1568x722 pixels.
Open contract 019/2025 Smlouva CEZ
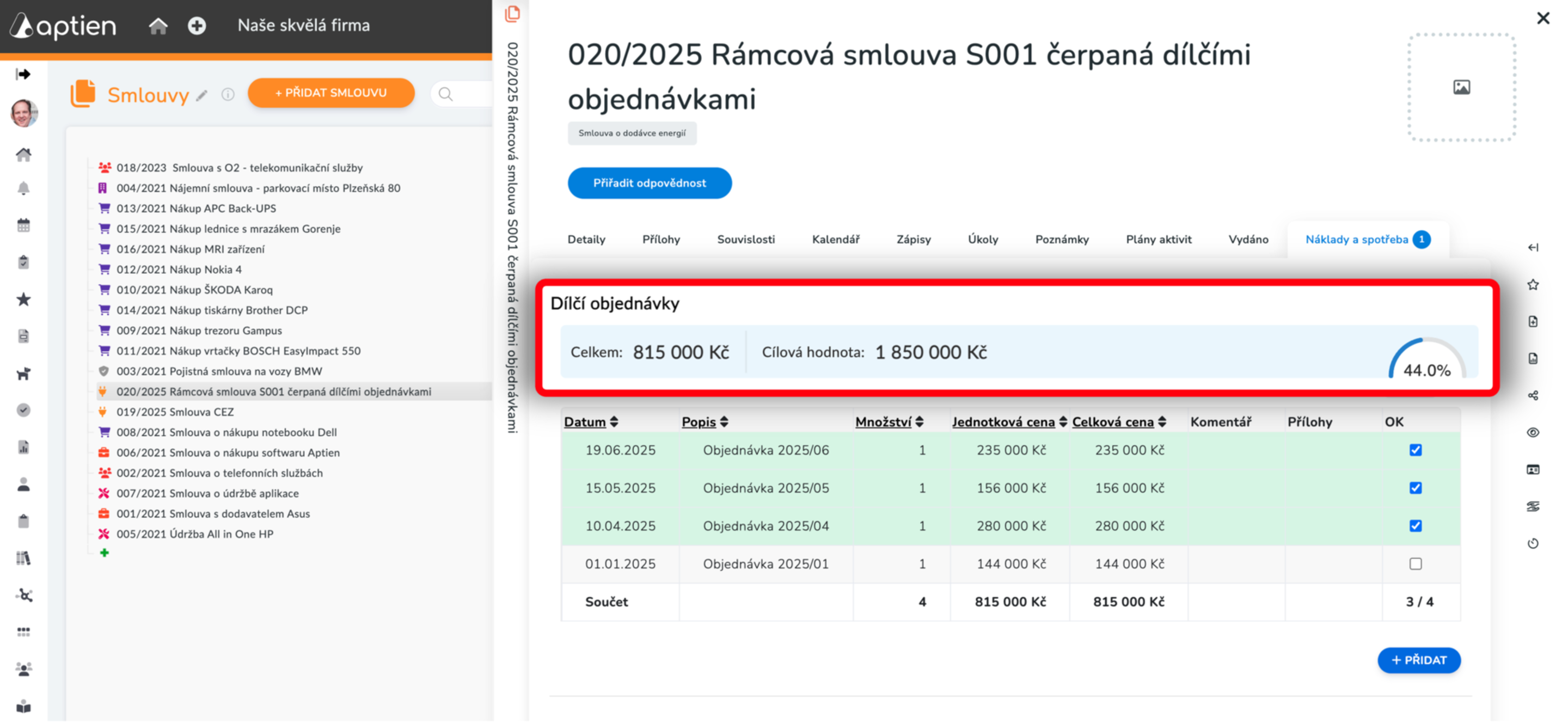click(x=175, y=412)
